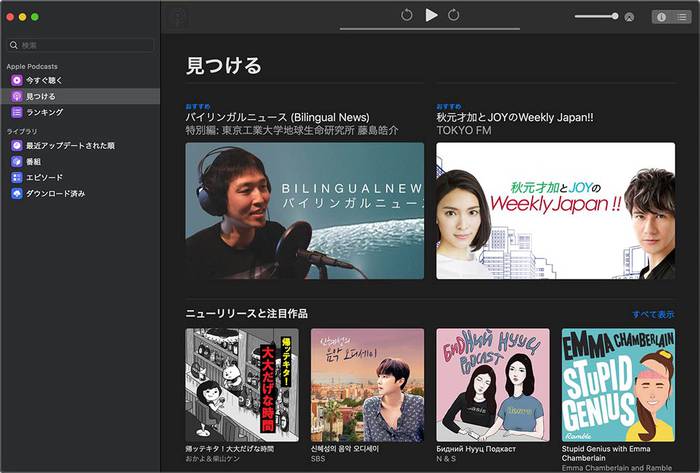Viewport: 700px width, 473px height.
Task: Click Stupid Genius with Emma Chamberlain title
Action: point(606,453)
